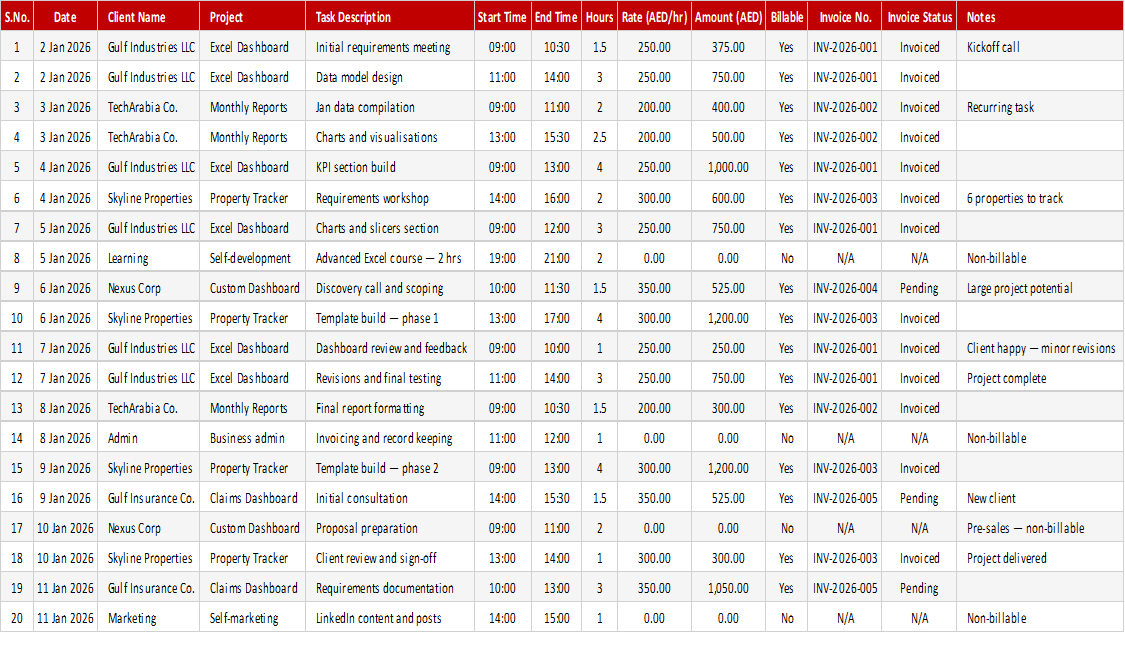Click the '1,050.00' amount cell
The image size is (1125, 661).
[728, 589]
